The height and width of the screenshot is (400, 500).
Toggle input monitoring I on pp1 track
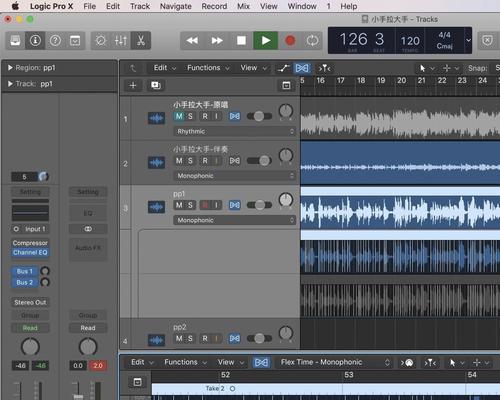pos(216,205)
